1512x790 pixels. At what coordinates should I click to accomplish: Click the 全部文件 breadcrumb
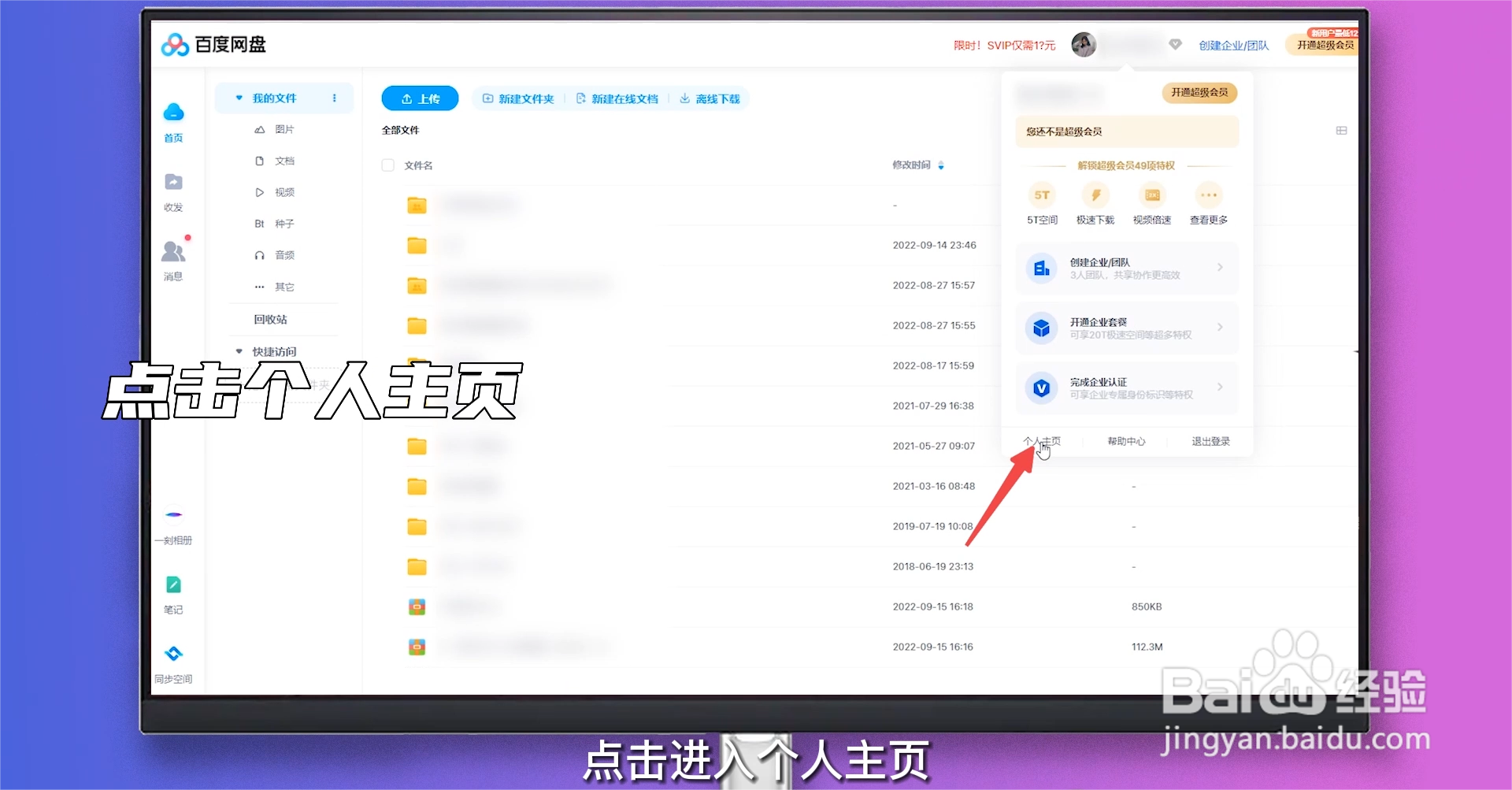pos(400,131)
